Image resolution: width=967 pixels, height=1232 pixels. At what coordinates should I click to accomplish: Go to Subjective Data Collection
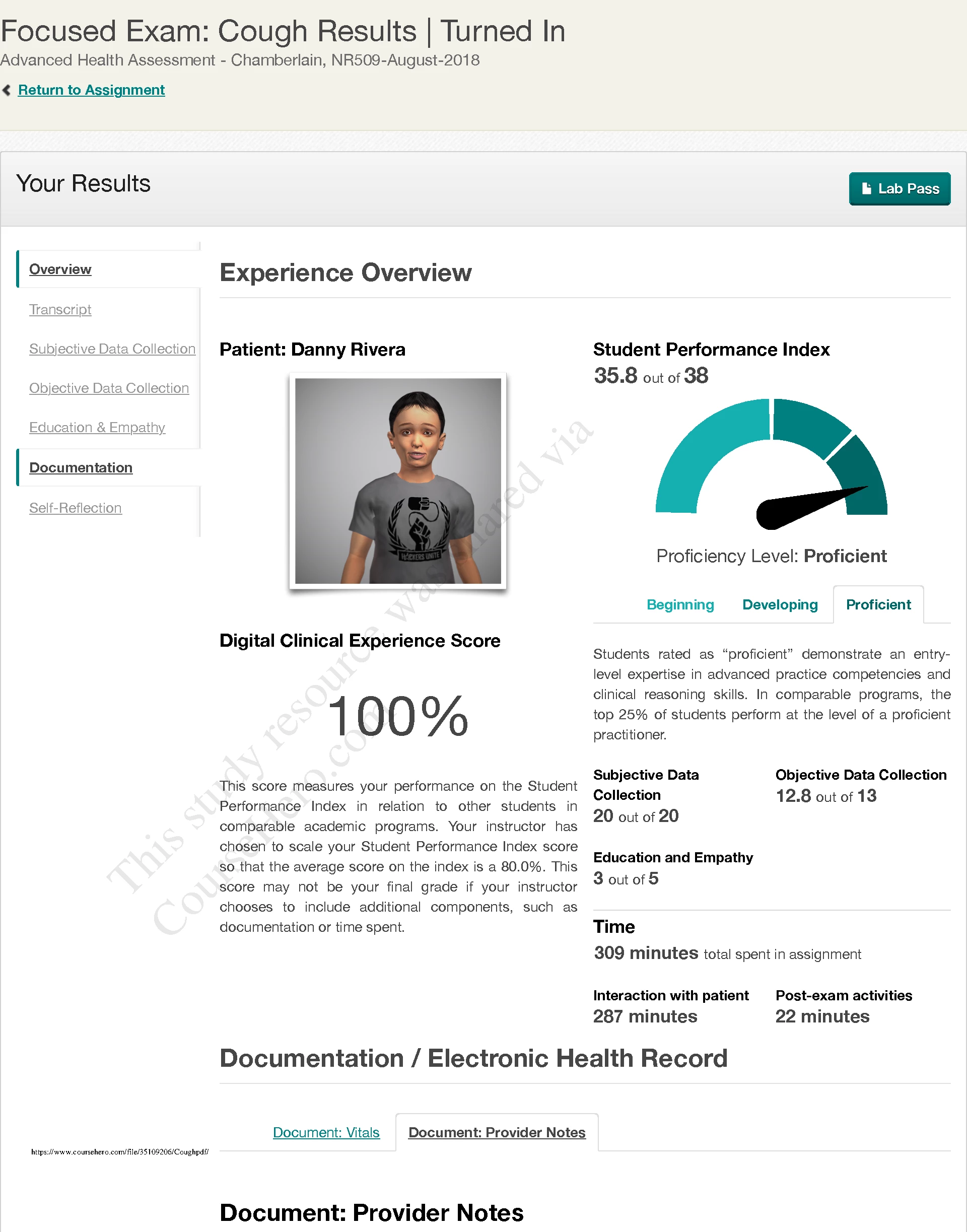pyautogui.click(x=112, y=349)
